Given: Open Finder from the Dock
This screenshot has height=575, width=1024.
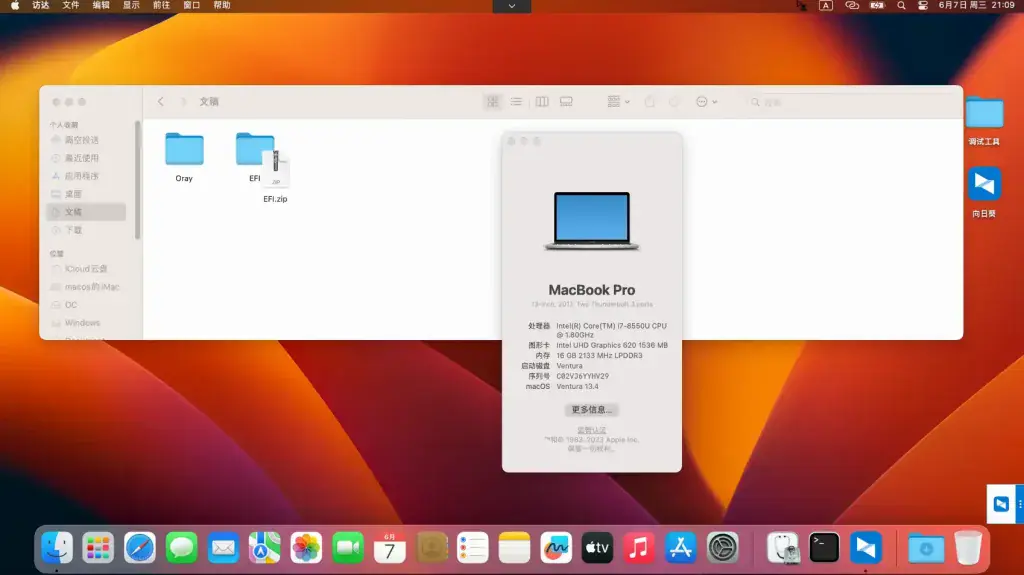Looking at the screenshot, I should coord(57,548).
